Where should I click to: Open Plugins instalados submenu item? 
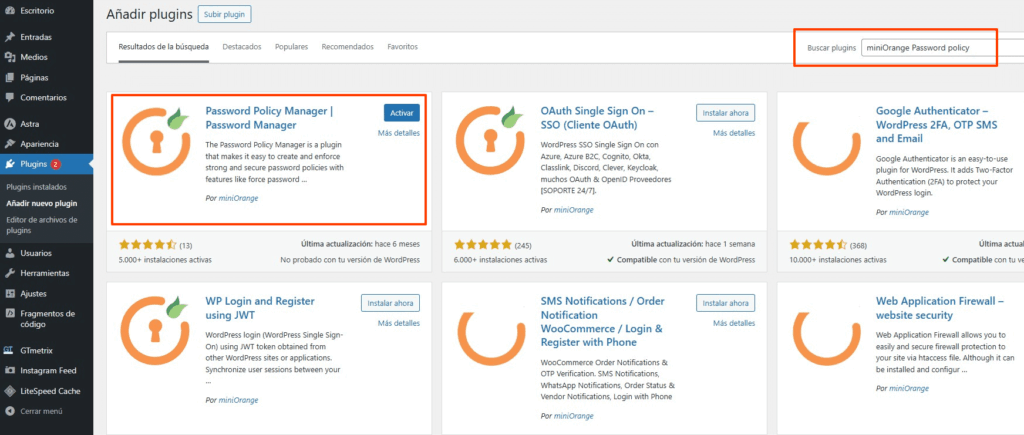coord(37,187)
